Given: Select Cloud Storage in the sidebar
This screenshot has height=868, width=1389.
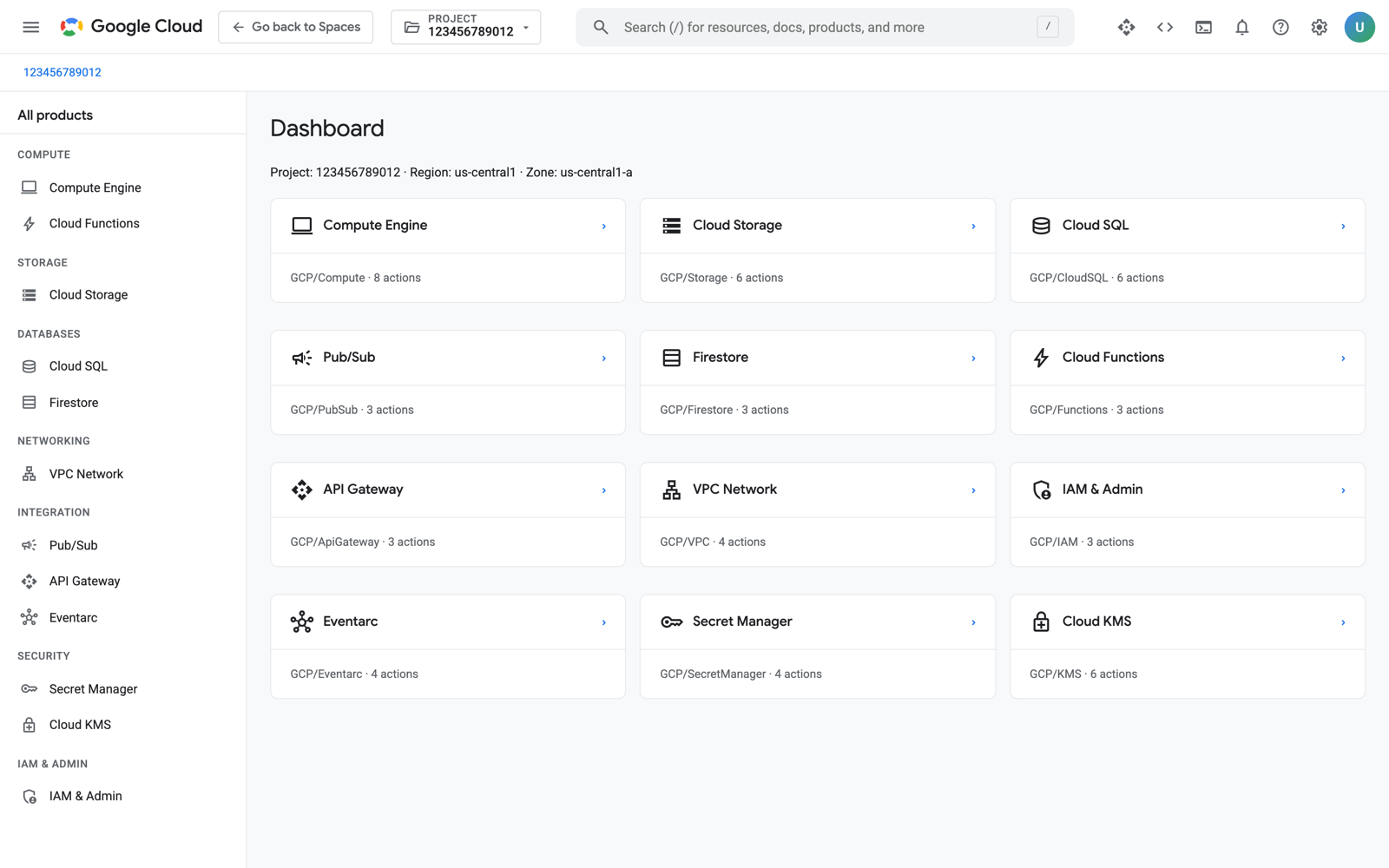Looking at the screenshot, I should pyautogui.click(x=122, y=295).
